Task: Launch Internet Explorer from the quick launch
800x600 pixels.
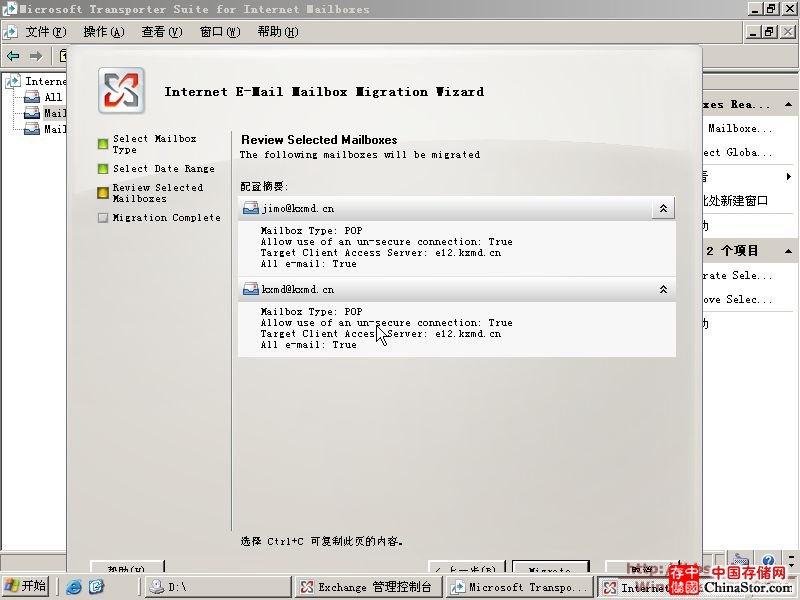Action: tap(73, 587)
